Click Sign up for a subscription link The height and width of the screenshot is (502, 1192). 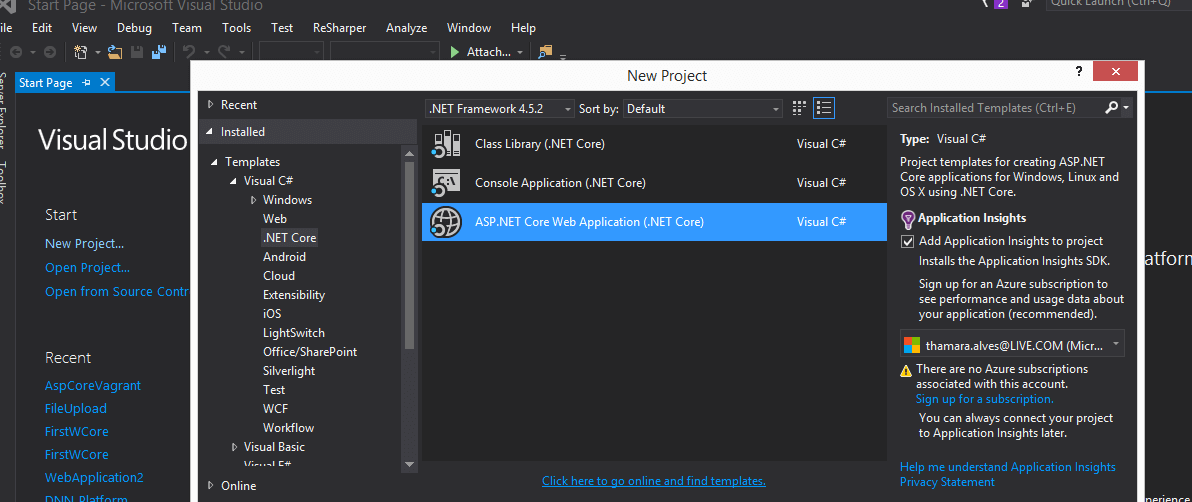[984, 399]
